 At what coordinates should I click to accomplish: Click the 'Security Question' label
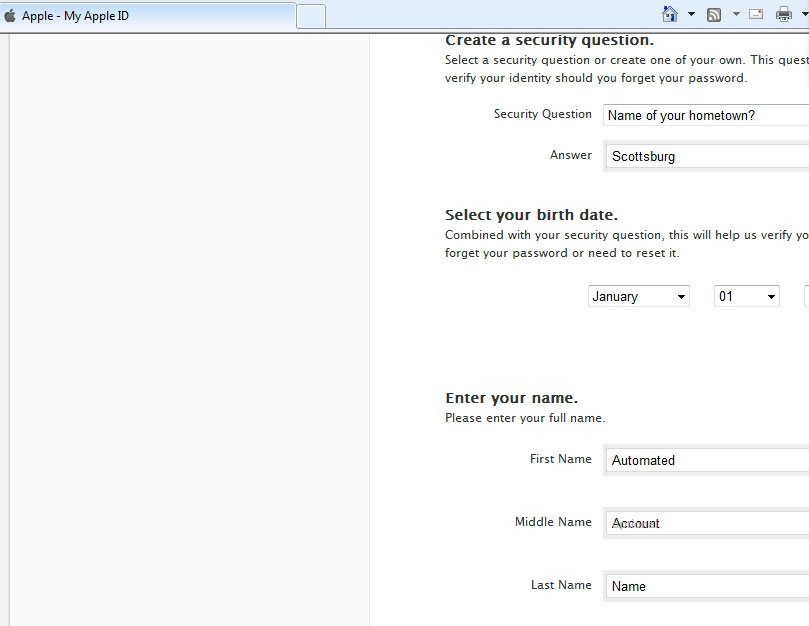[x=543, y=114]
